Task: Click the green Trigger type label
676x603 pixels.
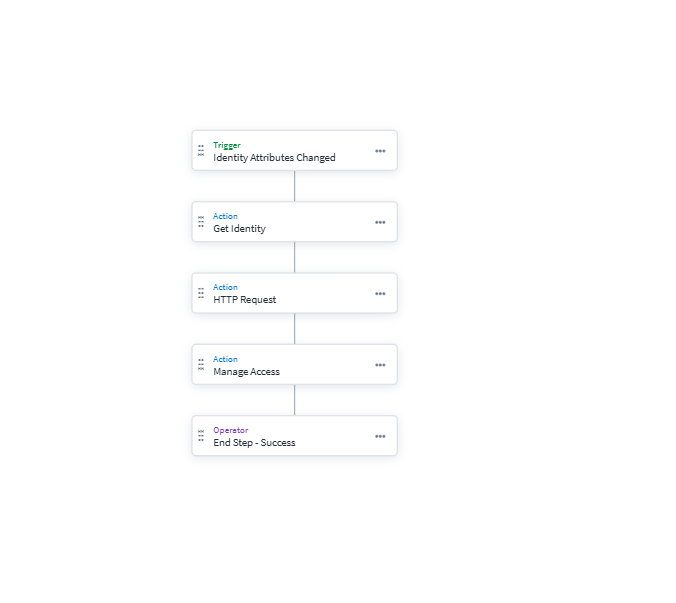Action: coord(227,145)
